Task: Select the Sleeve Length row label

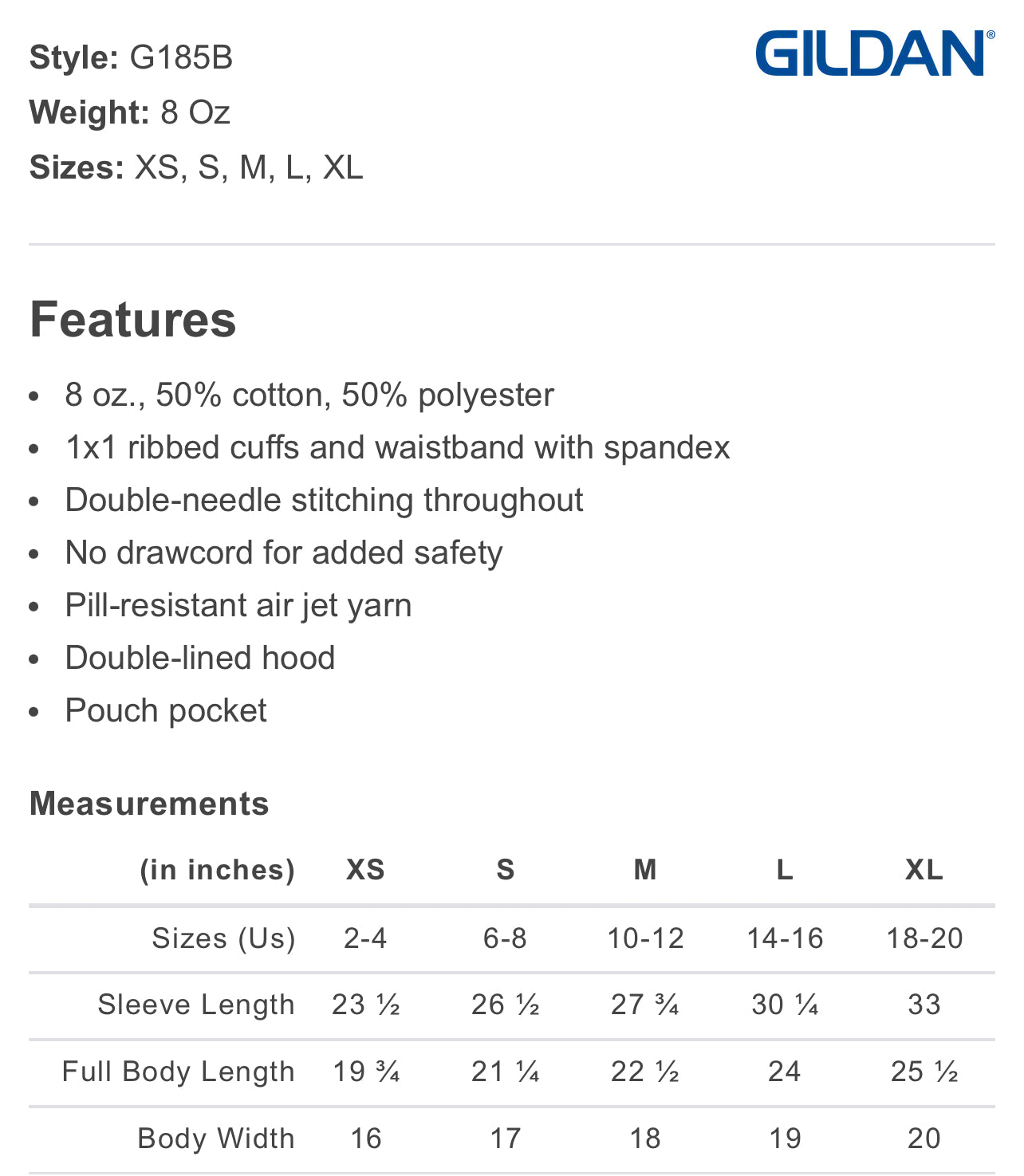Action: pyautogui.click(x=196, y=1005)
